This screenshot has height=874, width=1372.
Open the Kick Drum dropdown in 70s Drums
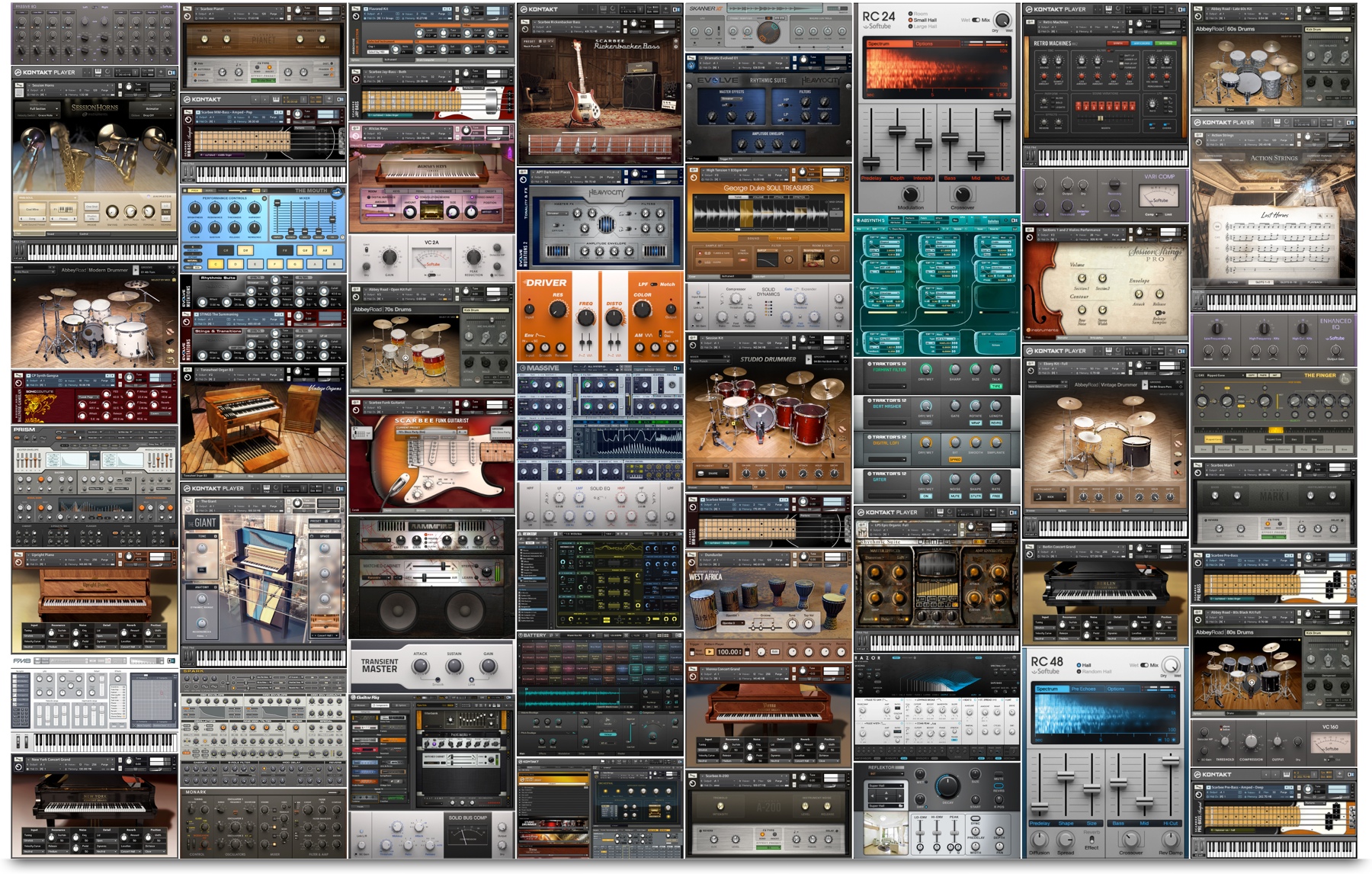pyautogui.click(x=486, y=310)
